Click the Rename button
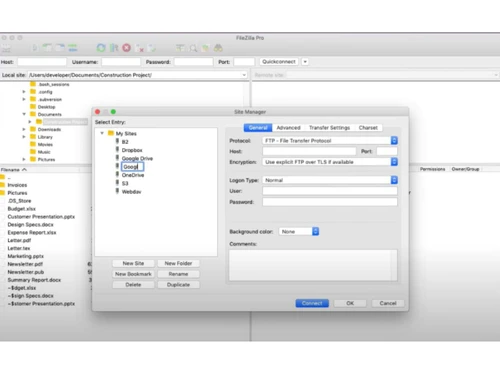The image size is (500, 375). 178,274
